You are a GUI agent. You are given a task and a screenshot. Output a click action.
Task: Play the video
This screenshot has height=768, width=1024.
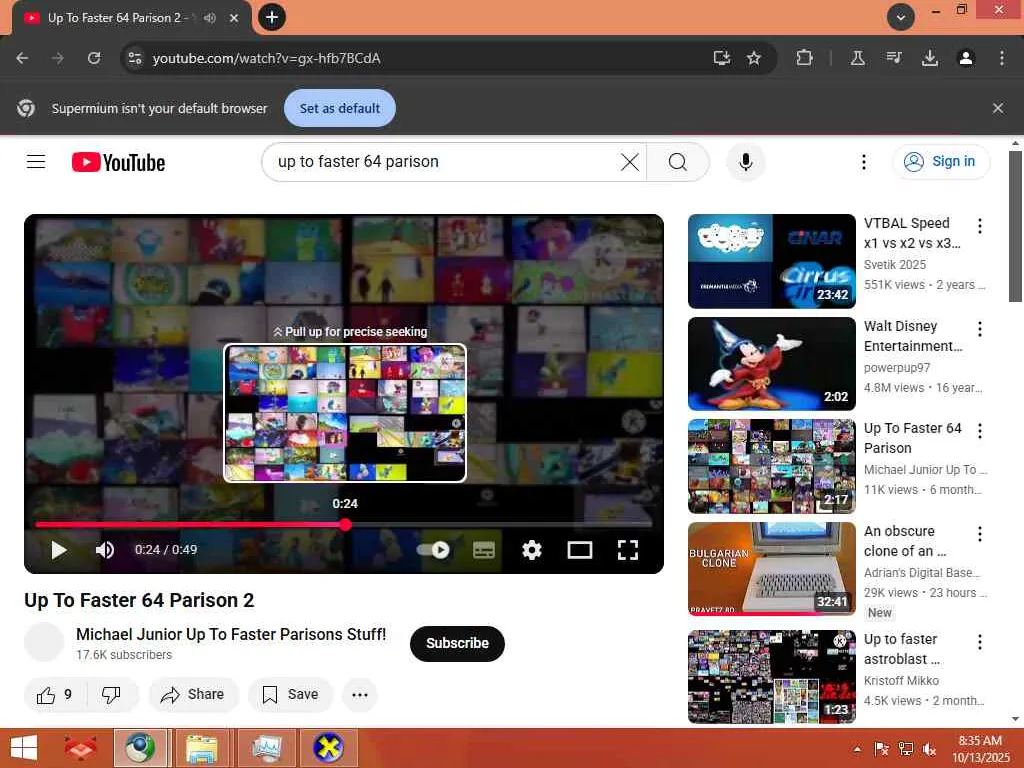pyautogui.click(x=59, y=550)
